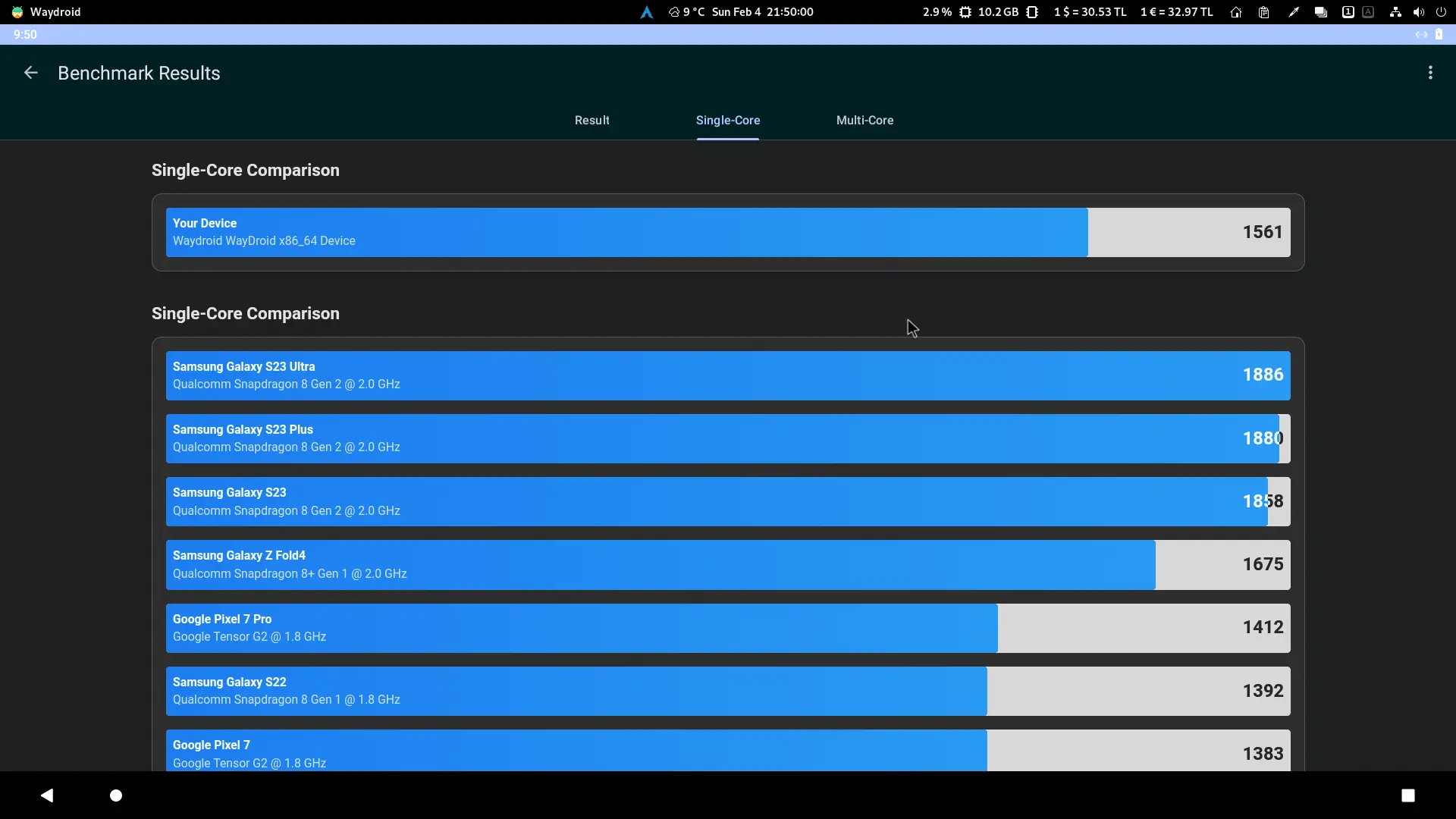Click the 'Google Pixel 7' device name at the bottom
The height and width of the screenshot is (819, 1456).
(x=211, y=745)
